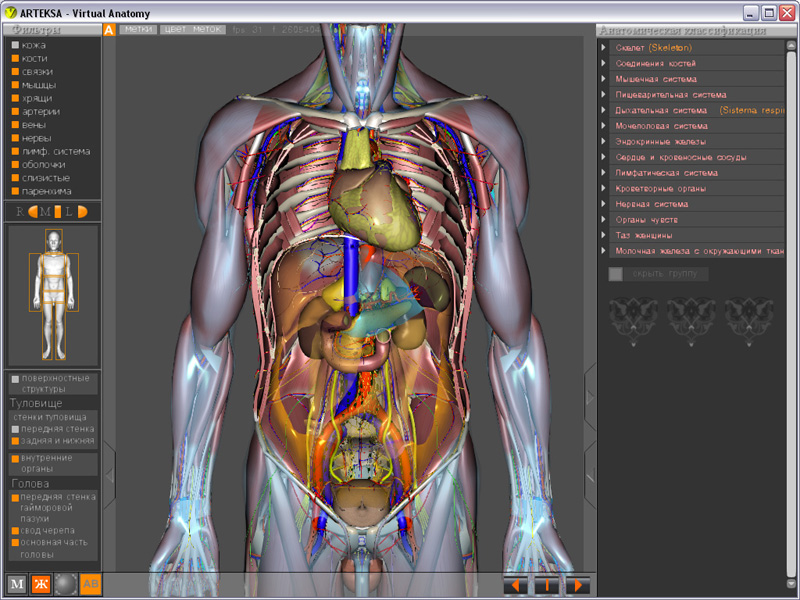Image resolution: width=800 pixels, height=600 pixels.
Task: Toggle the основная часть головы checkbox
Action: pos(15,543)
